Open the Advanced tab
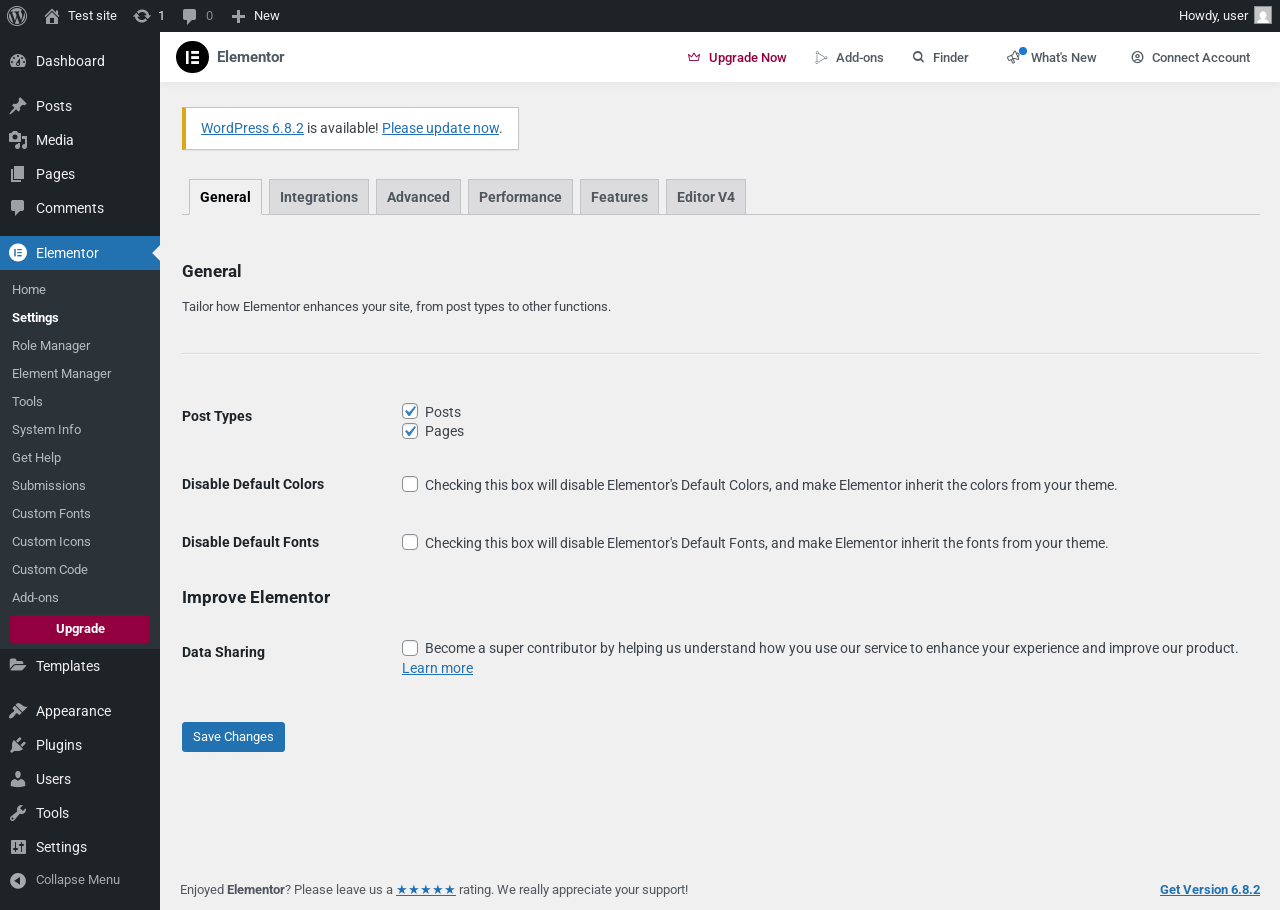The image size is (1280, 910). pyautogui.click(x=418, y=197)
